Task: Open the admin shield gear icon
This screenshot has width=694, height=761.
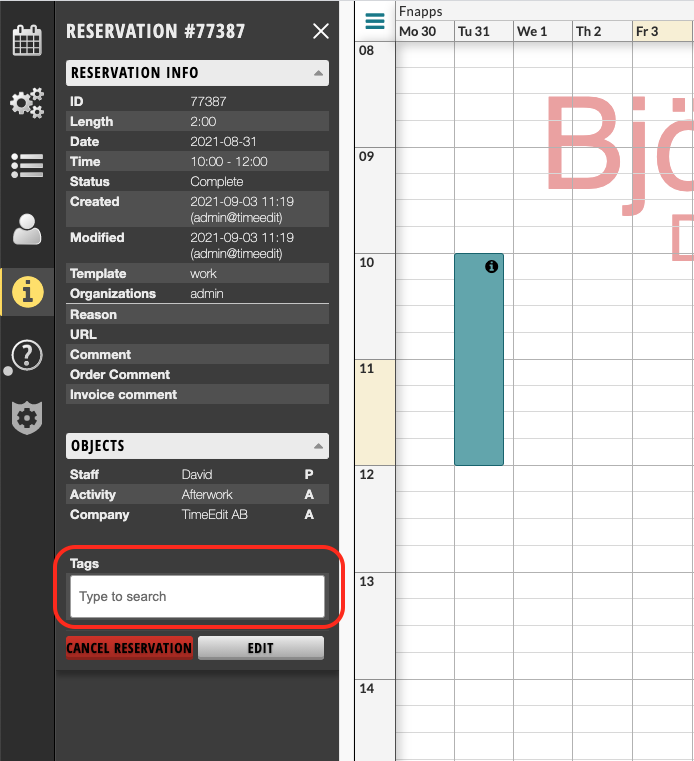Action: tap(27, 417)
